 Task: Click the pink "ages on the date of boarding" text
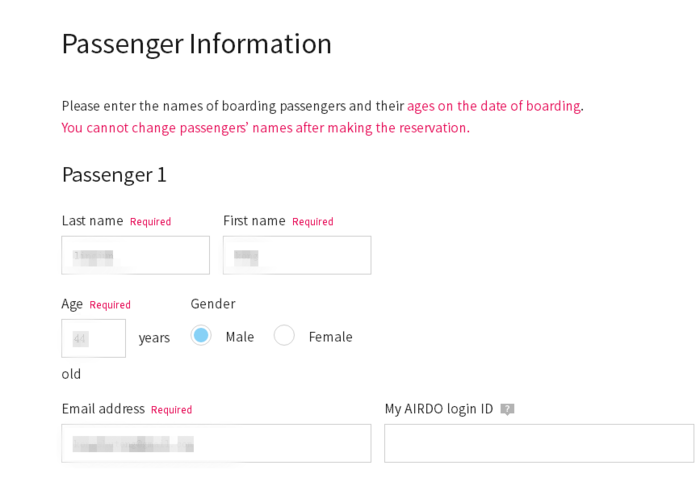494,106
